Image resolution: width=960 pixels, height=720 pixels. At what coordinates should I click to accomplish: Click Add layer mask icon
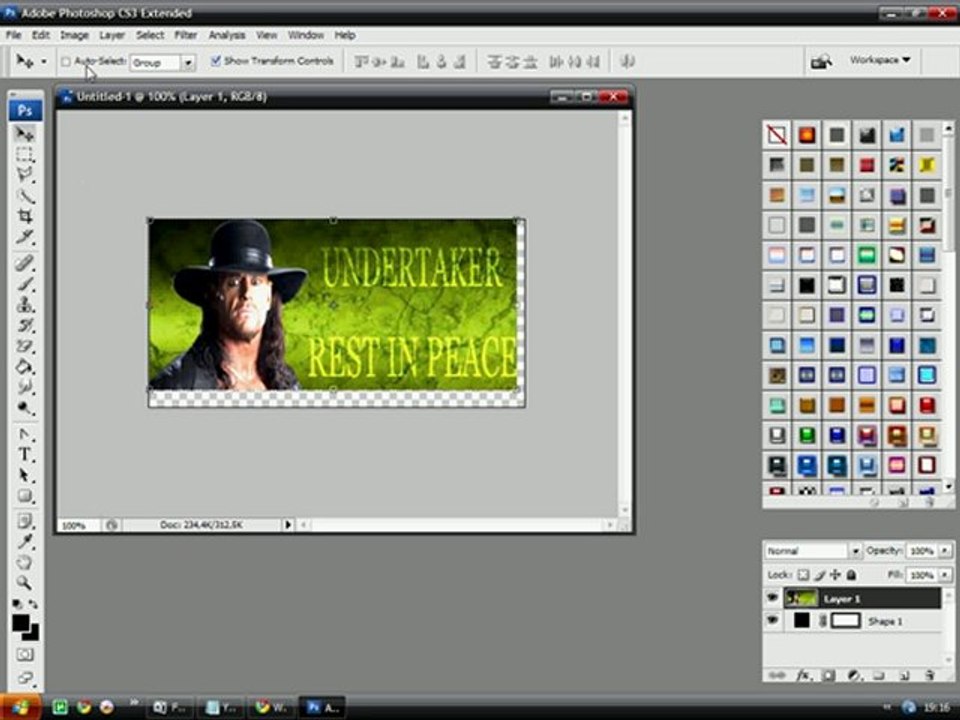[x=828, y=675]
